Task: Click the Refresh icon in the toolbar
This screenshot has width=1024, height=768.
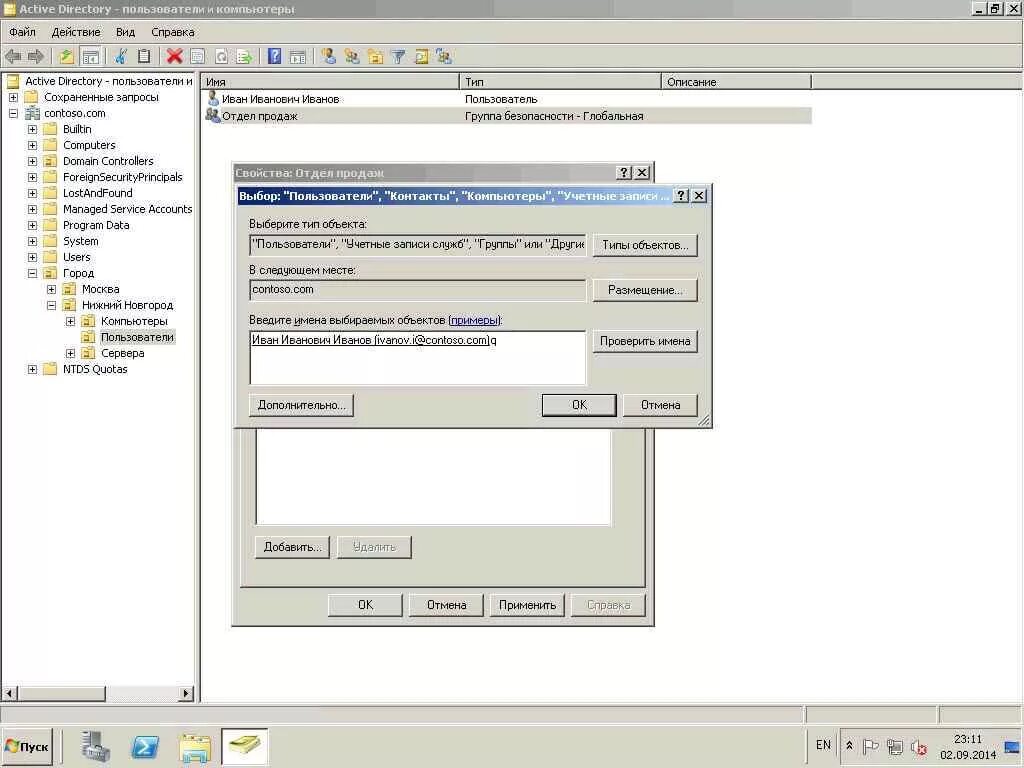Action: tap(221, 57)
